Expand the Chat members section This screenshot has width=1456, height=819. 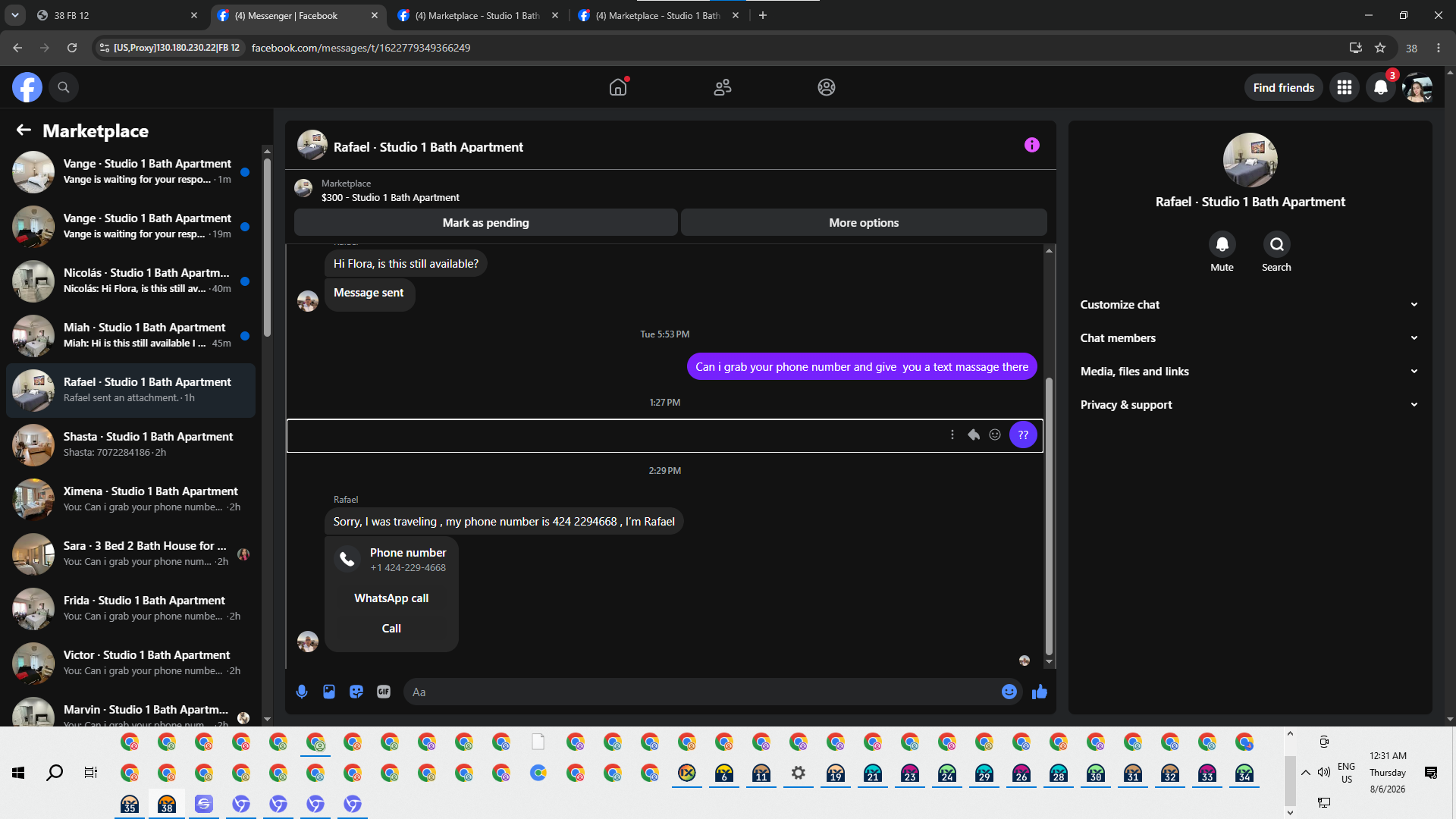tap(1249, 338)
